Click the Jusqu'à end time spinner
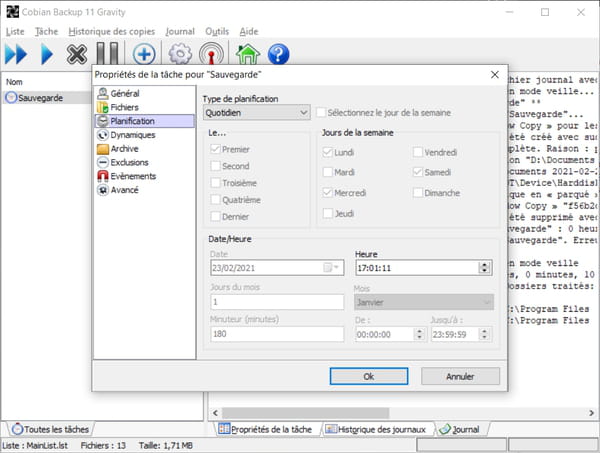The image size is (600, 453). pos(484,334)
